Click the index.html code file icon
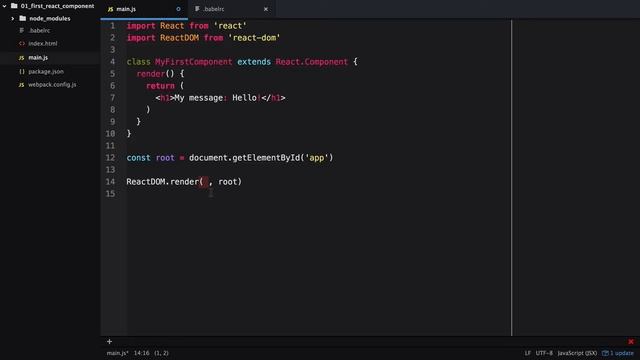Screen dimensions: 640x360 tap(22, 43)
